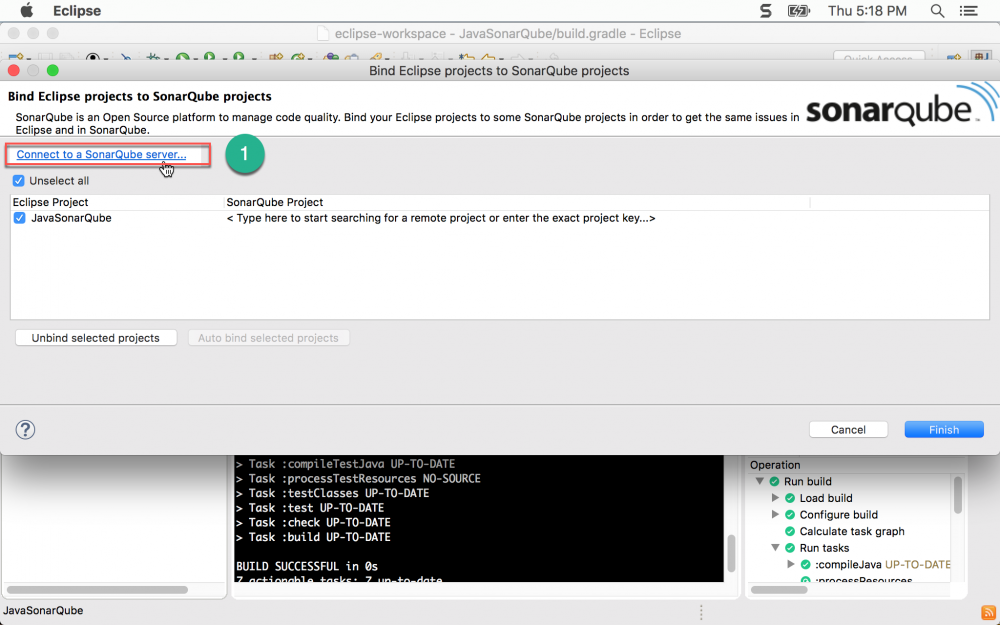Select 'Calculate task graph' tree row
This screenshot has width=1000, height=625.
(852, 531)
